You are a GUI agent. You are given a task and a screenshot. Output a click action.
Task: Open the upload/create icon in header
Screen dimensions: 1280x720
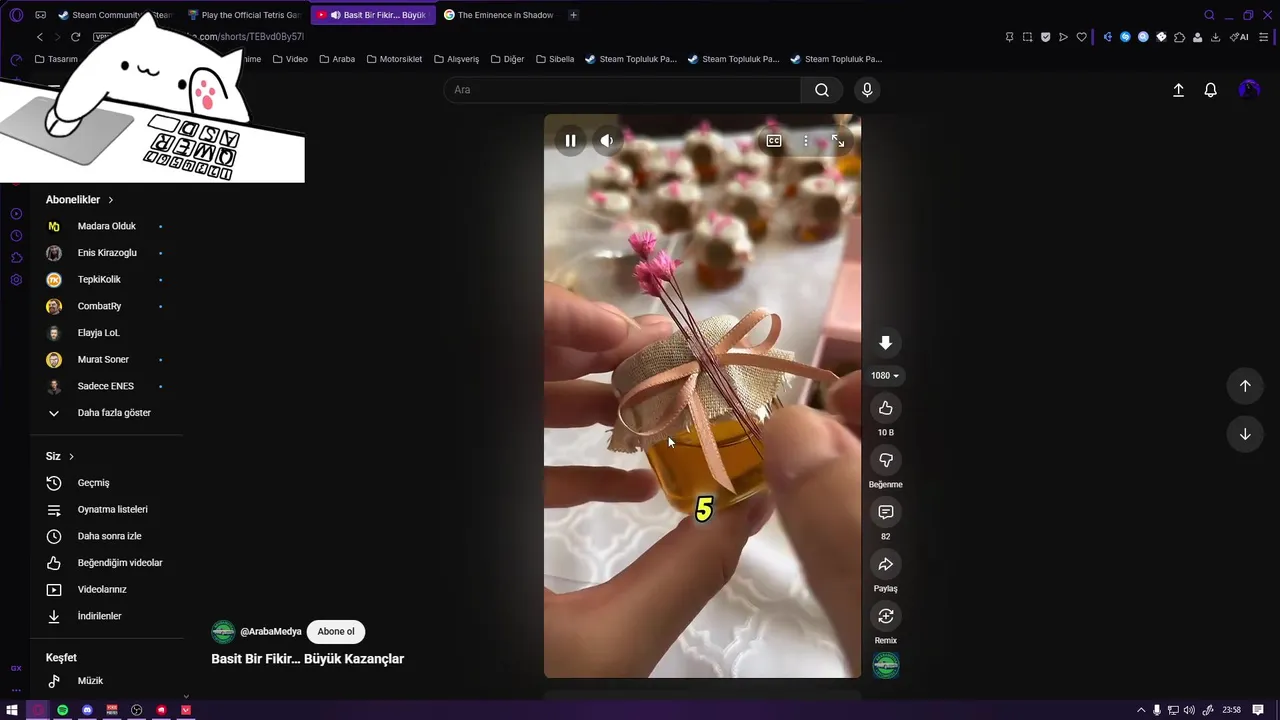coord(1178,90)
